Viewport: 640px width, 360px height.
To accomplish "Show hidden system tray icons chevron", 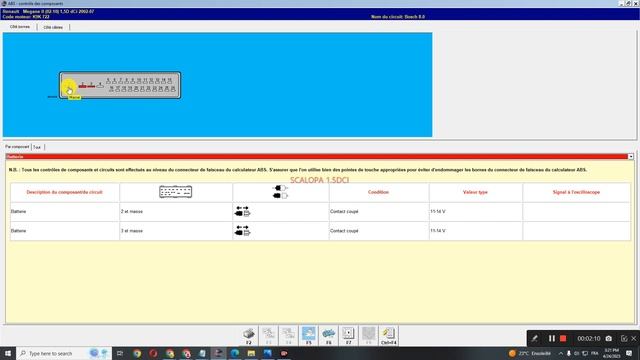I will [561, 353].
